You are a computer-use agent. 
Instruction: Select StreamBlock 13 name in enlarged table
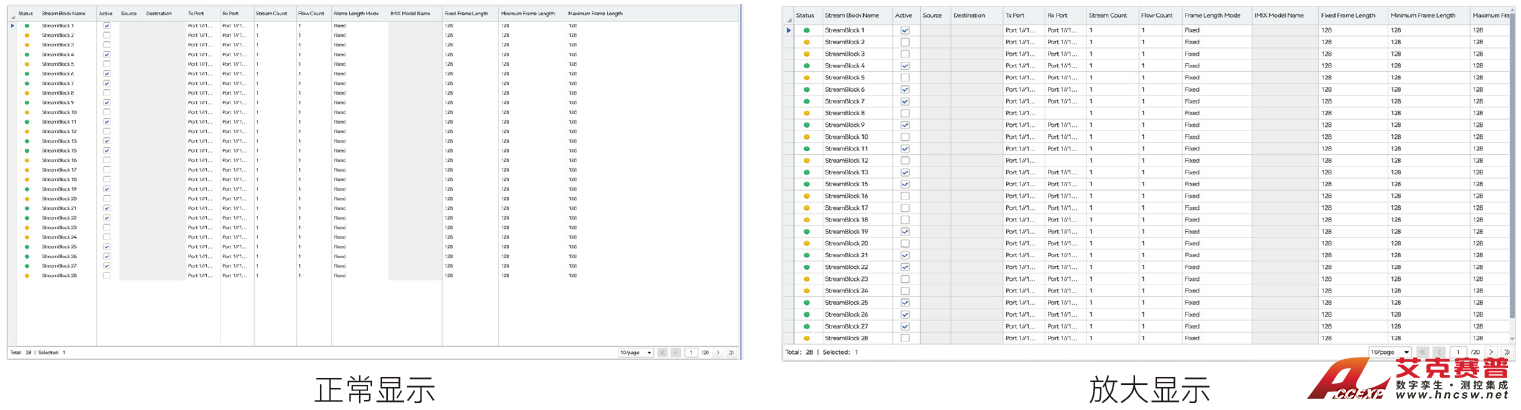(x=846, y=172)
